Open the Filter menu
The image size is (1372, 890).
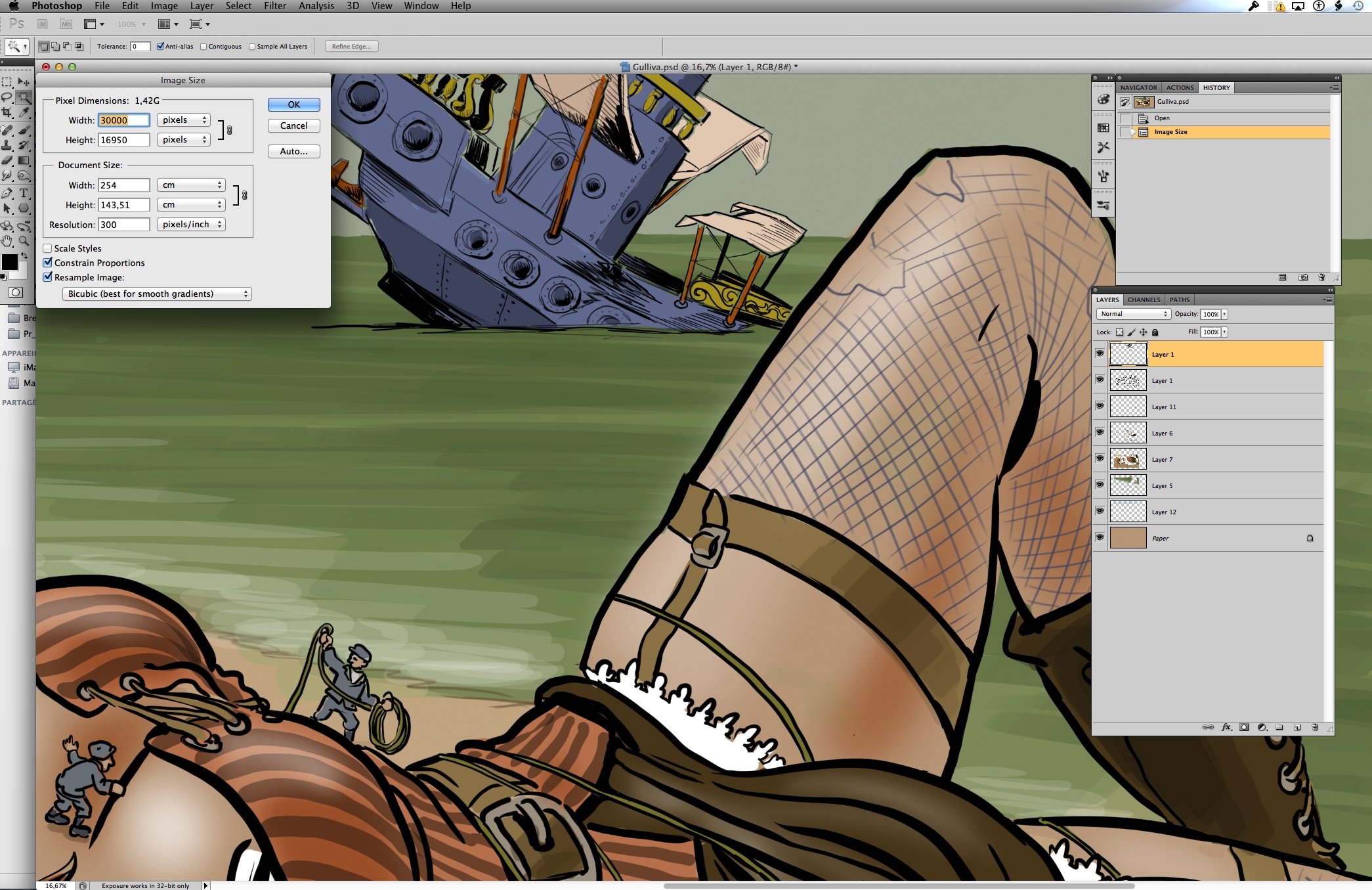[275, 6]
